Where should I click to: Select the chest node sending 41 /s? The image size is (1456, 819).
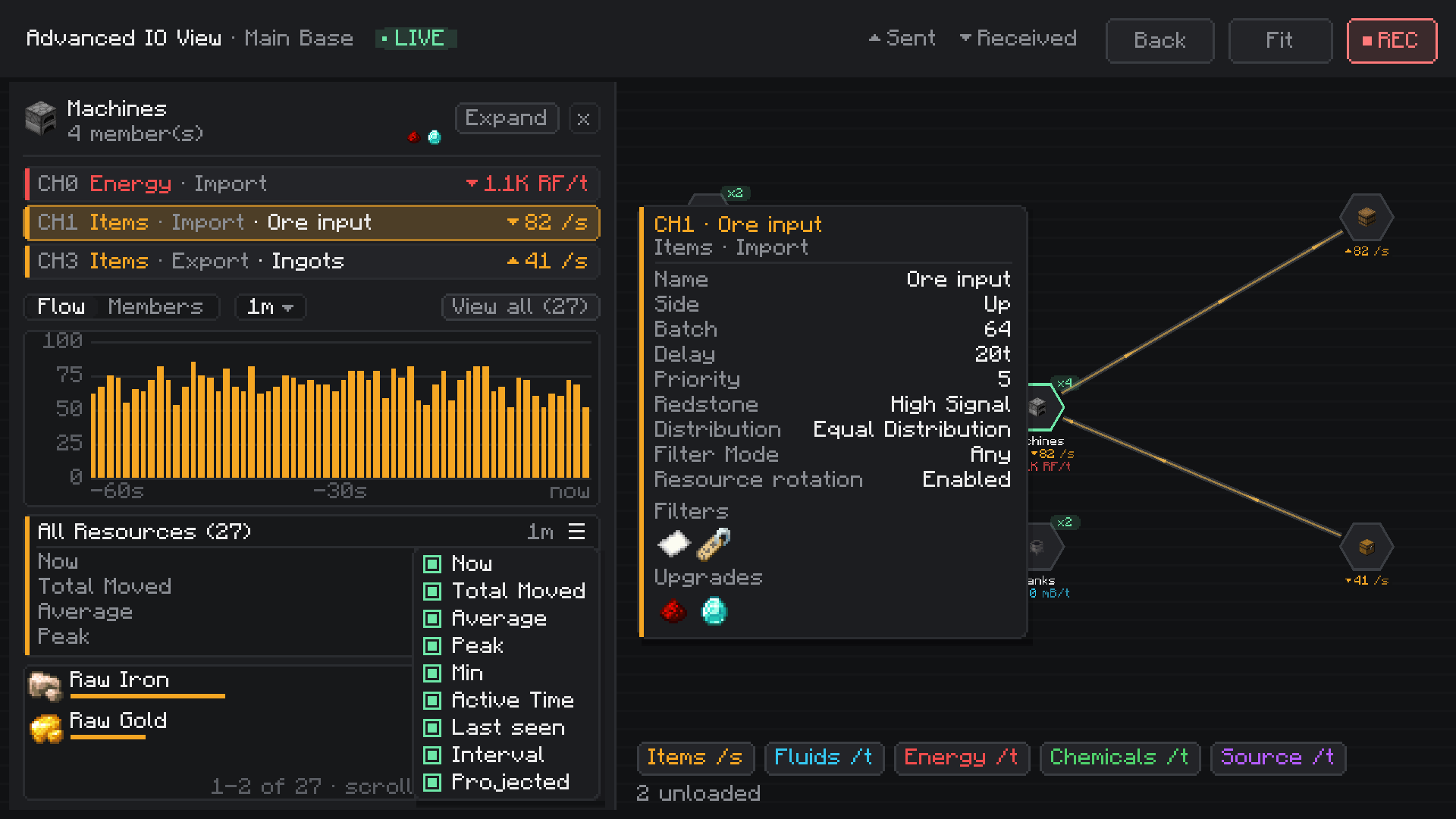click(x=1367, y=547)
